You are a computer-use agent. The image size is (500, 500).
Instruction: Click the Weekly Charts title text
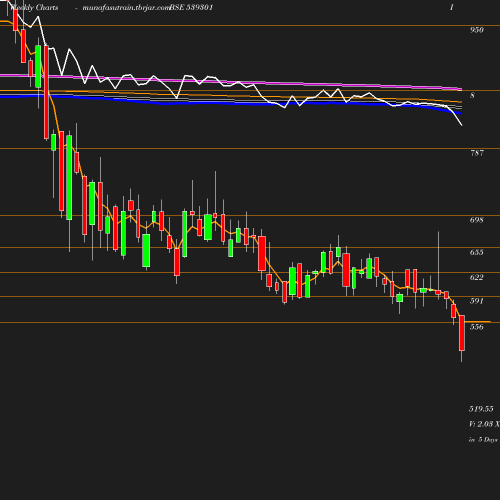34,8
